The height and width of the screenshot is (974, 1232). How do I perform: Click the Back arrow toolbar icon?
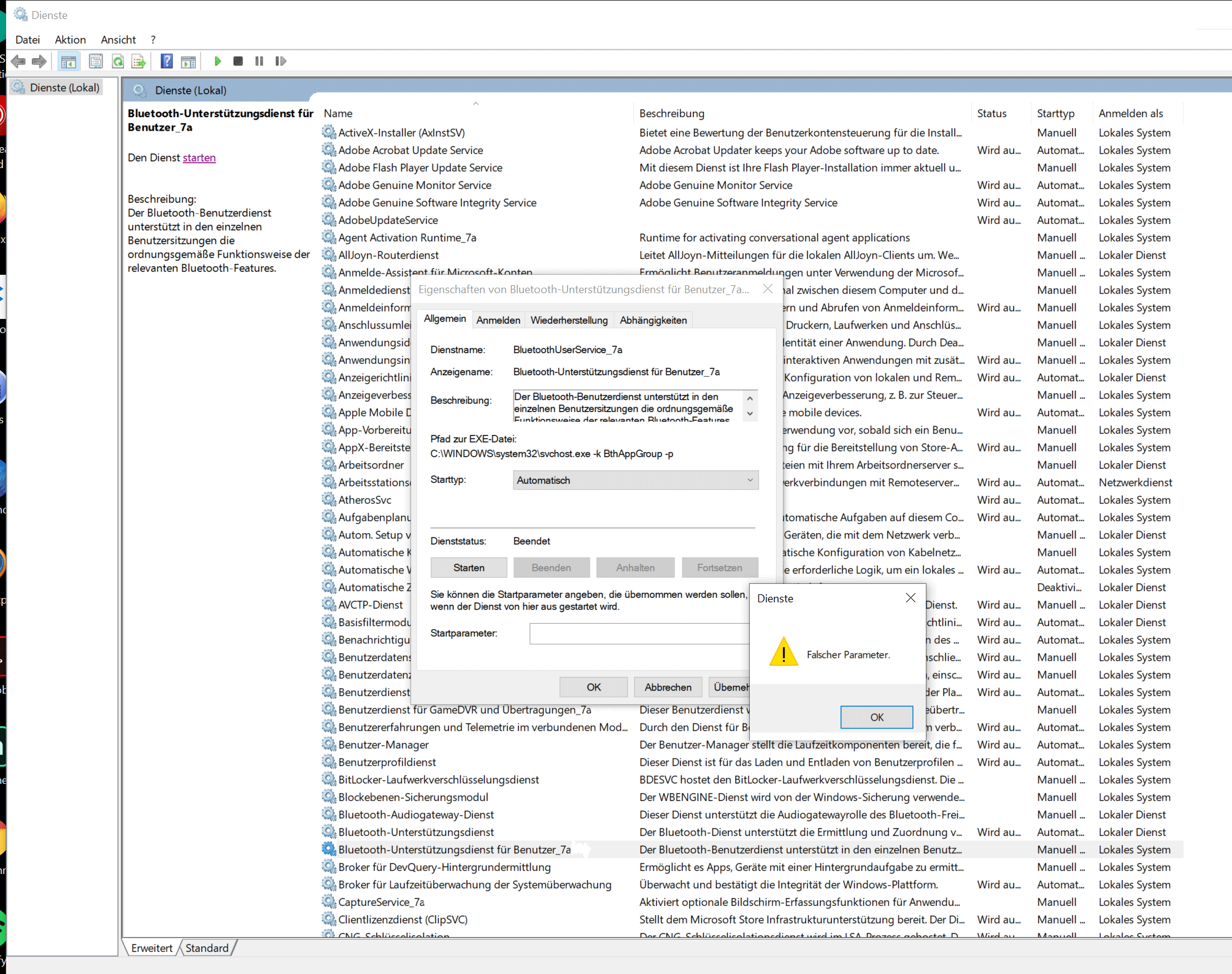tap(18, 61)
